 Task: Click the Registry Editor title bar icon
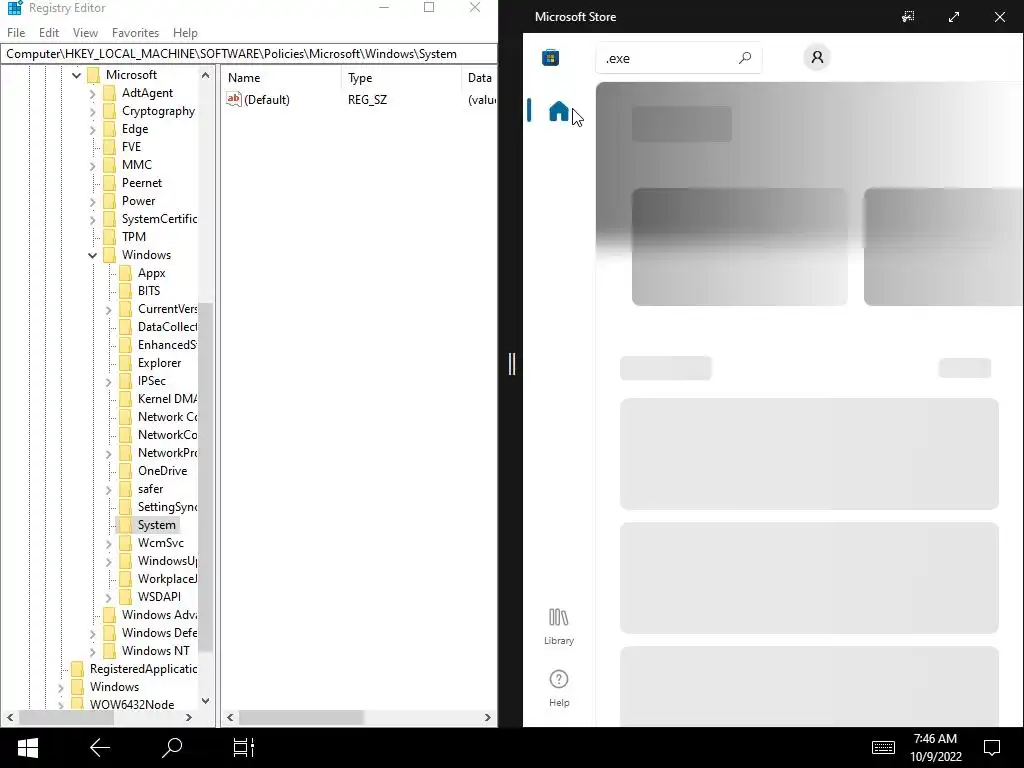pyautogui.click(x=14, y=8)
